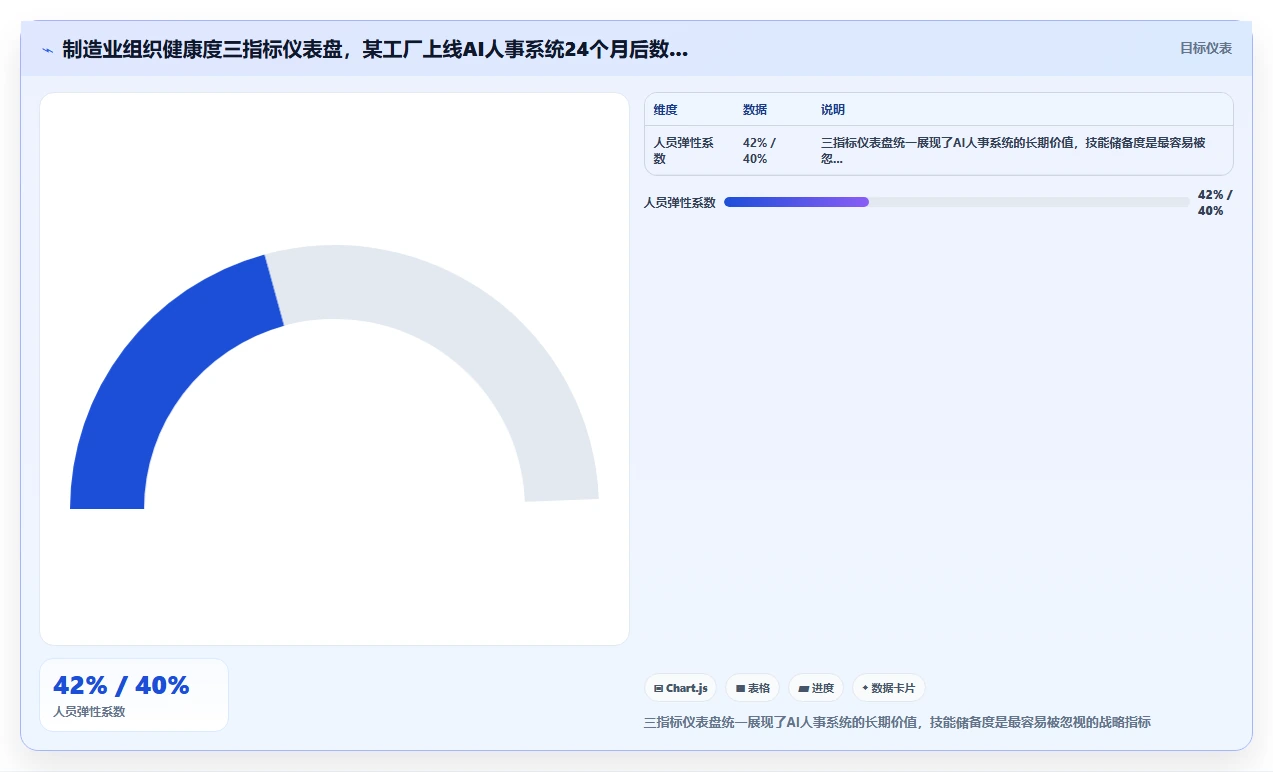Click the dashboard title text
1273x772 pixels.
pyautogui.click(x=375, y=50)
